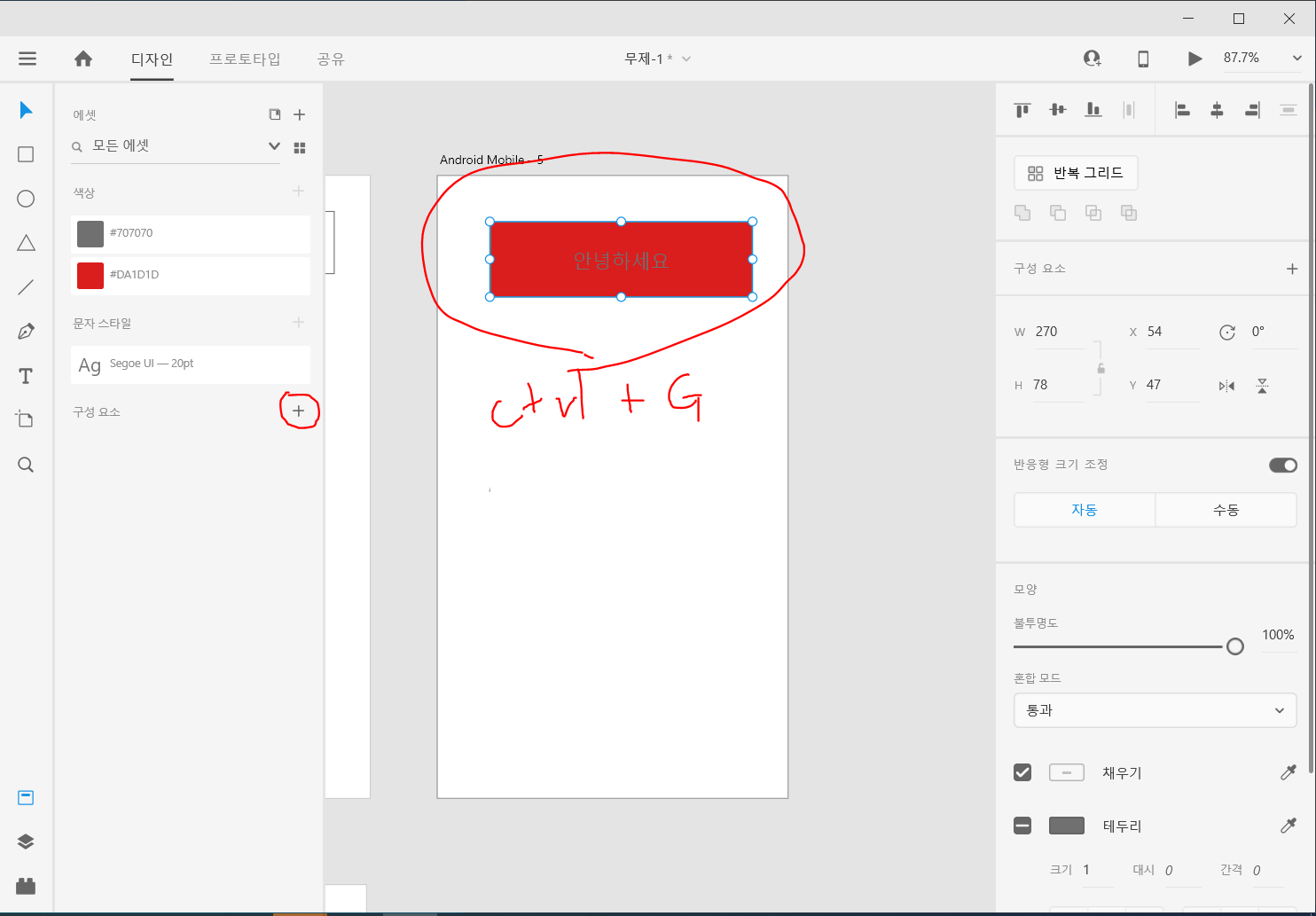The height and width of the screenshot is (916, 1316).
Task: Toggle the width-height aspect lock
Action: tap(1101, 368)
